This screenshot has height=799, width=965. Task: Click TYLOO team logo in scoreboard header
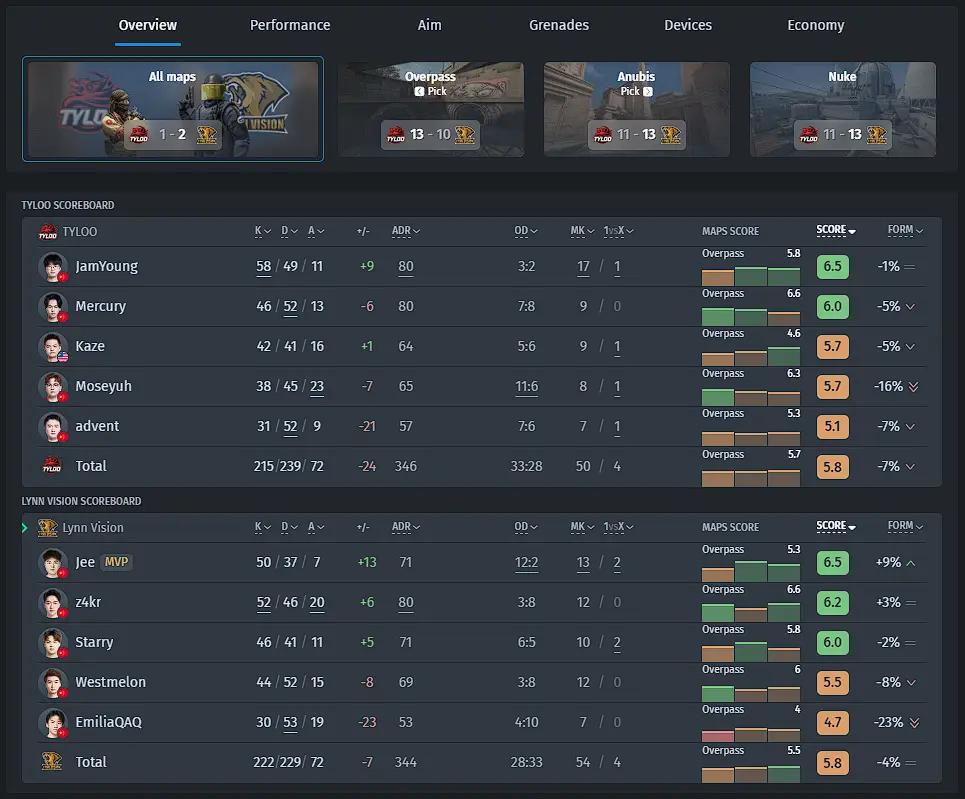[x=47, y=232]
